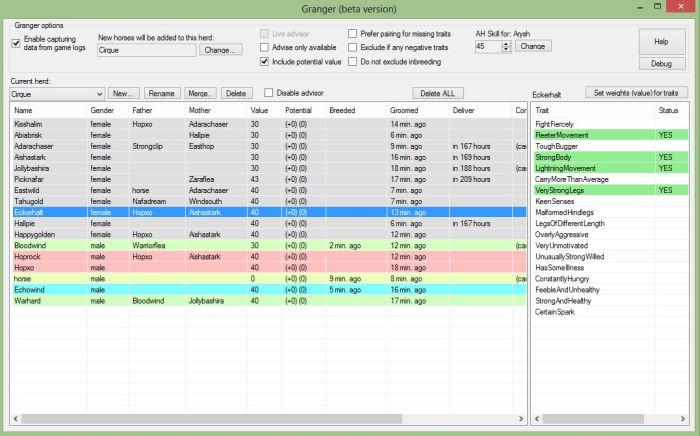Sort by the Value column header
700x436 pixels.
click(x=260, y=109)
